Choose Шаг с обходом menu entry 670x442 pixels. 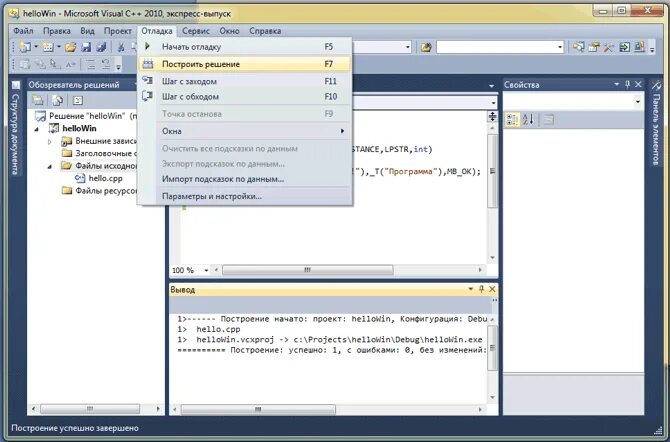245,97
